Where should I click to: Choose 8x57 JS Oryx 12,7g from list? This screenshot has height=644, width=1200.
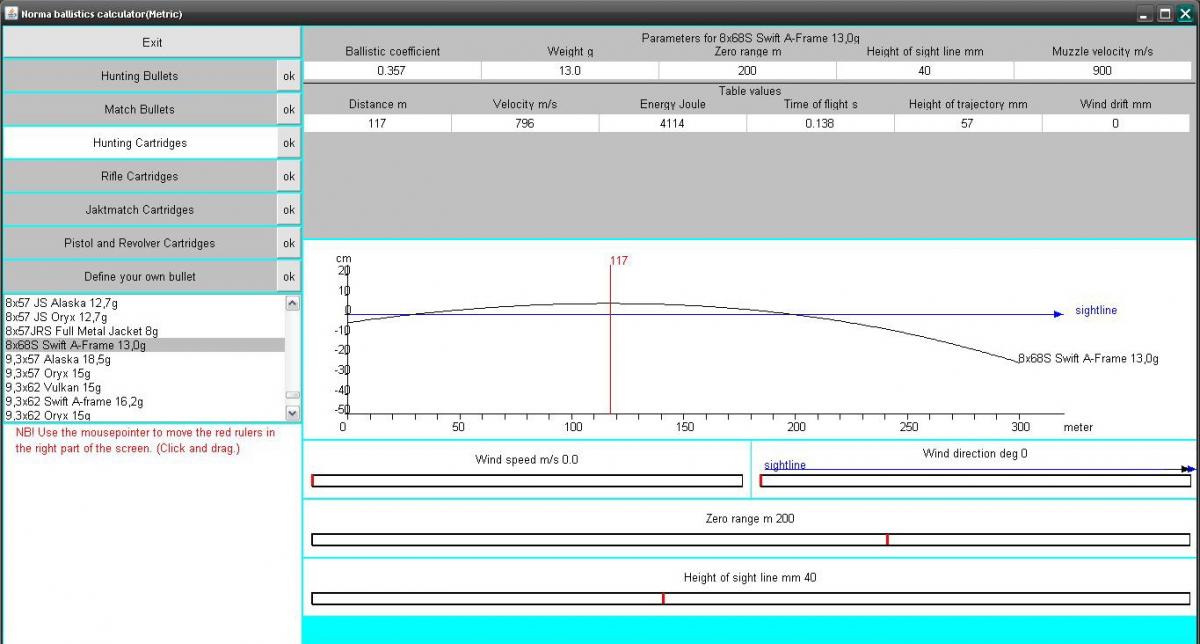(x=56, y=317)
